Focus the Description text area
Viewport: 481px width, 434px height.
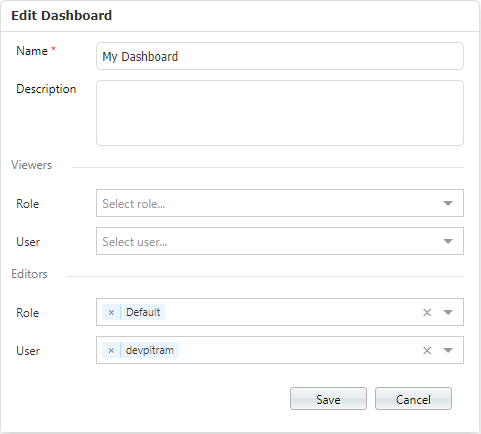pyautogui.click(x=280, y=113)
